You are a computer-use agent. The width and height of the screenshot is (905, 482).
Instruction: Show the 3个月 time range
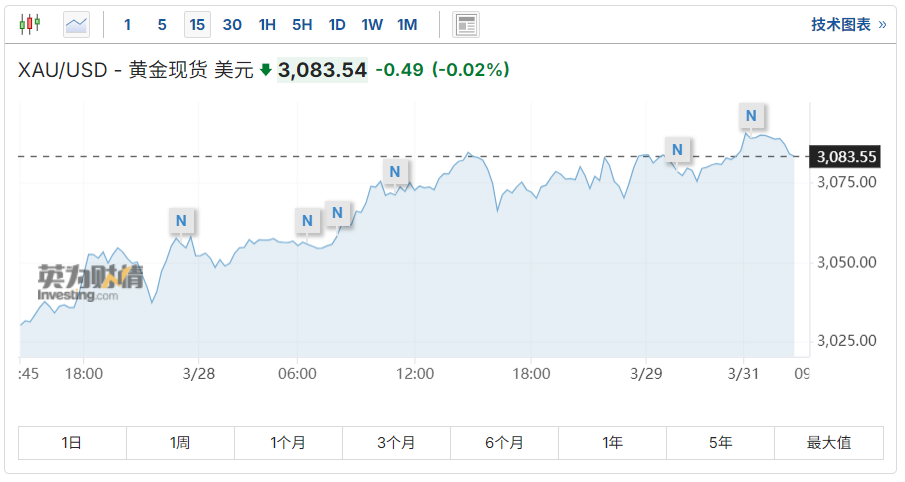[396, 442]
